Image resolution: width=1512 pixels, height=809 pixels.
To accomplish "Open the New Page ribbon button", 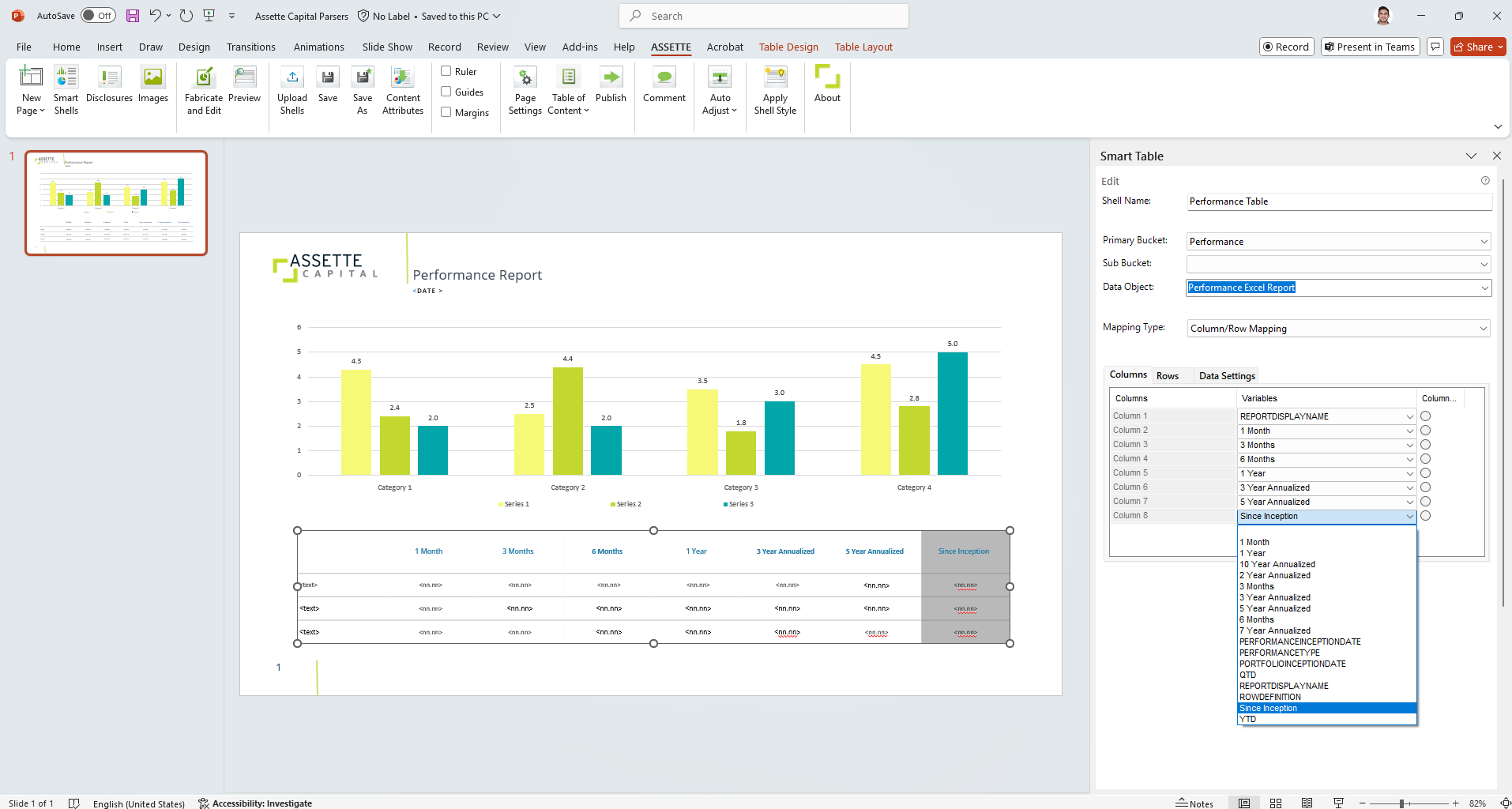I will (x=31, y=91).
